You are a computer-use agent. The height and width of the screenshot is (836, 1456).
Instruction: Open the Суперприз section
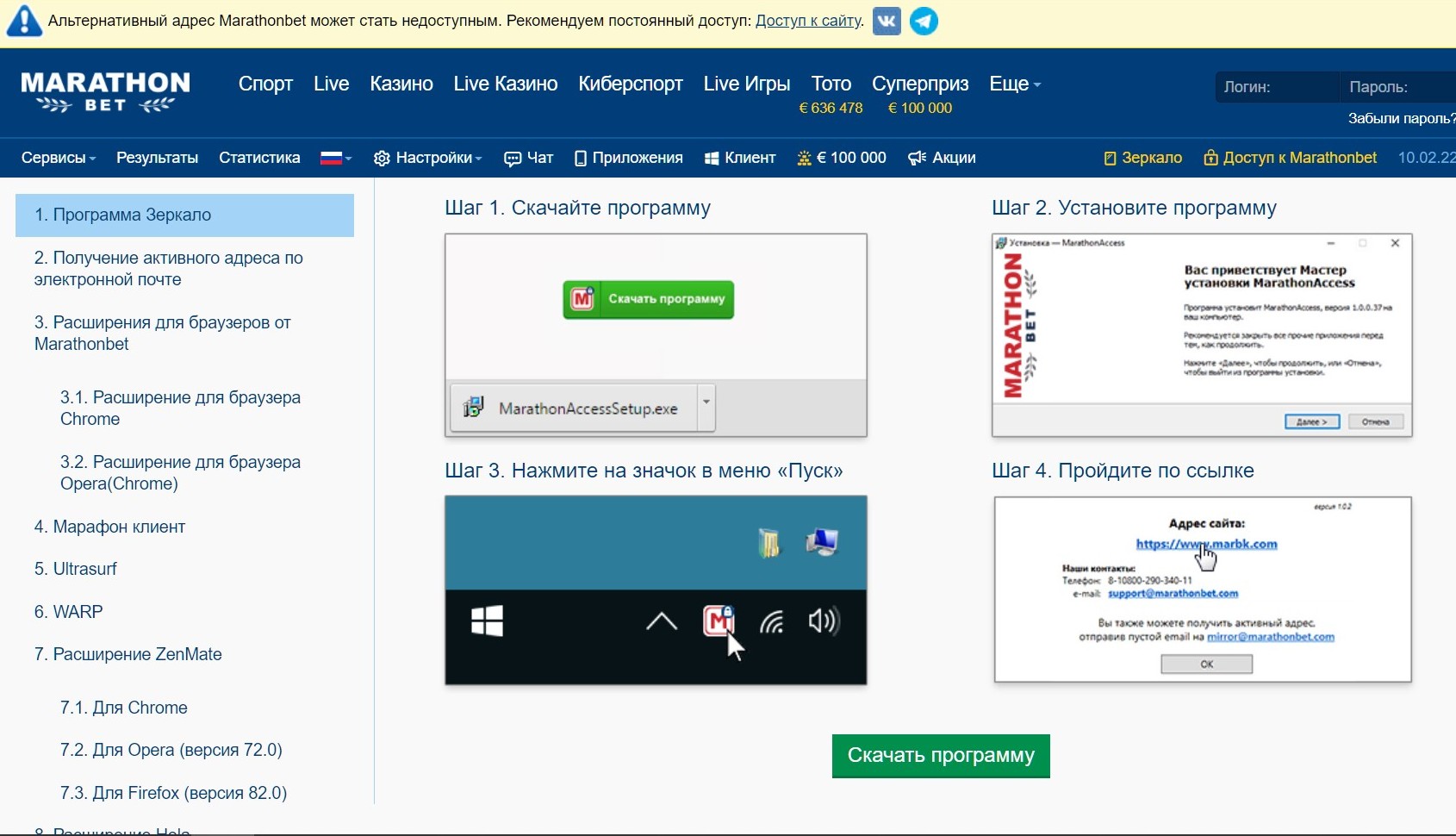coord(920,84)
